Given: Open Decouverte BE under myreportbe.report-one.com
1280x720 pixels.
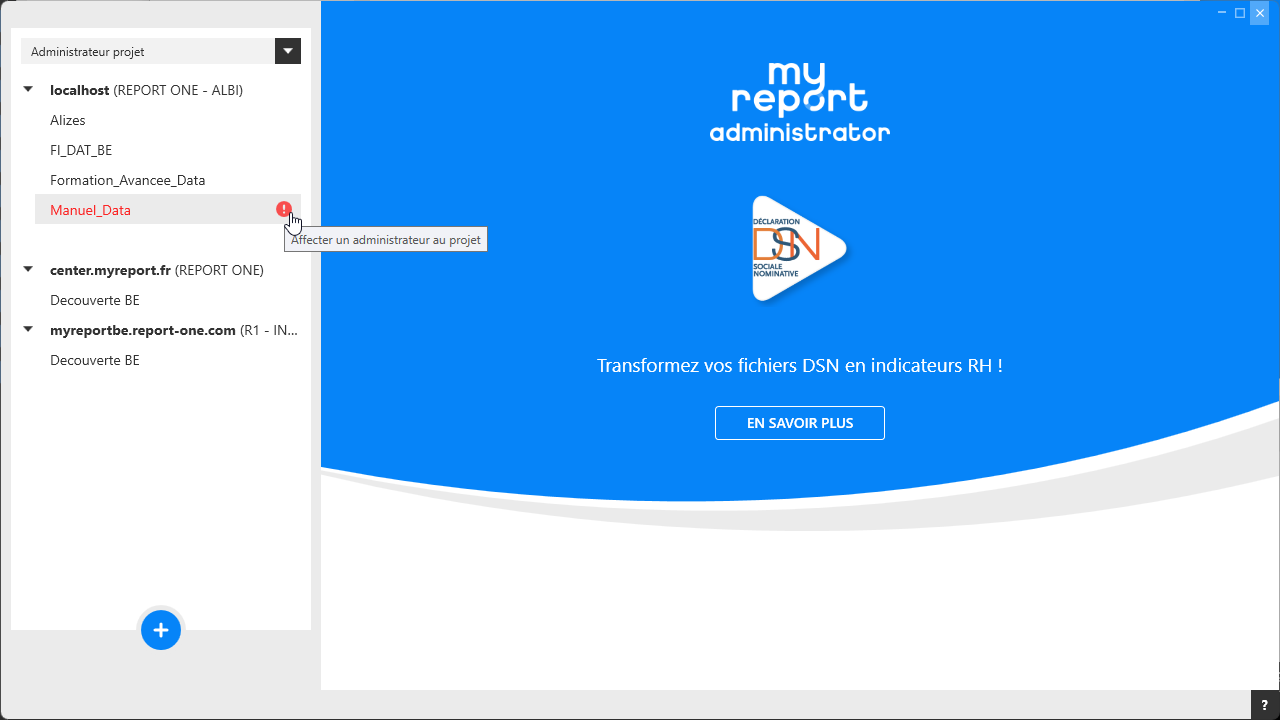Looking at the screenshot, I should click(95, 360).
